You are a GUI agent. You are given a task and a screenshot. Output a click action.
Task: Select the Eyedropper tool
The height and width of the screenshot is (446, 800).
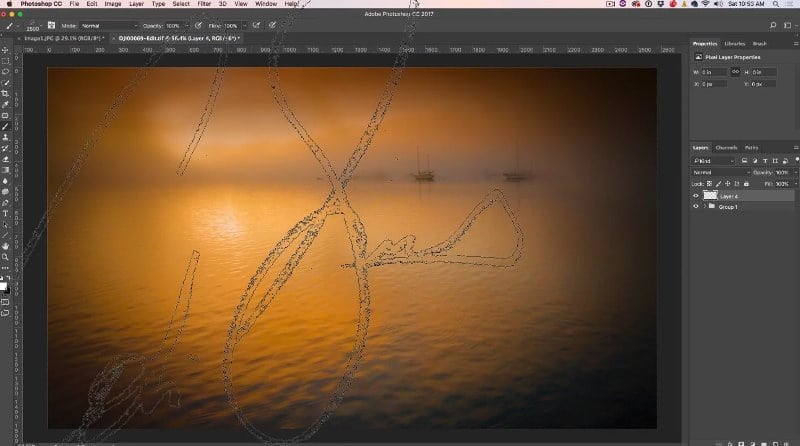pos(5,105)
